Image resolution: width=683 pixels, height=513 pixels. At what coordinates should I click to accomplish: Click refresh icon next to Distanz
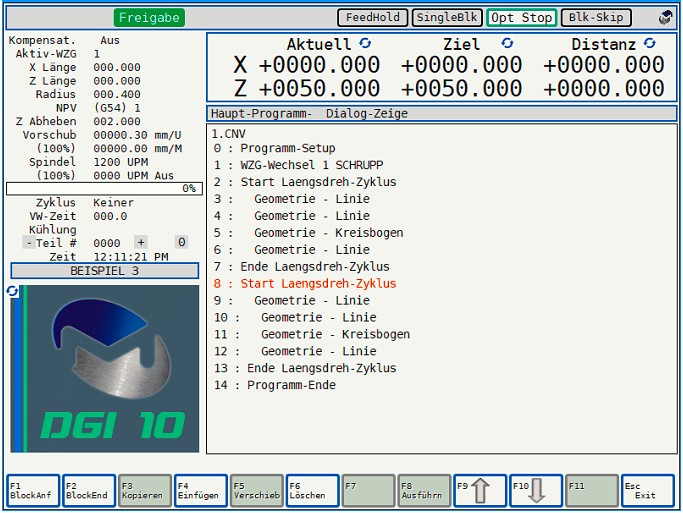click(649, 43)
